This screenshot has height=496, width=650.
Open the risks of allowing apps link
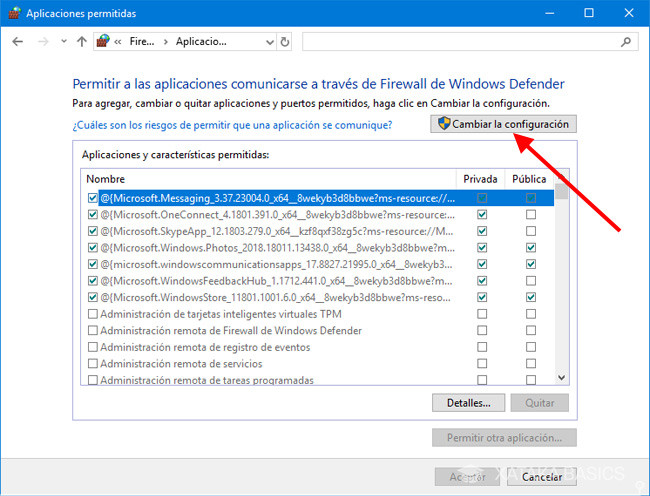(x=232, y=125)
